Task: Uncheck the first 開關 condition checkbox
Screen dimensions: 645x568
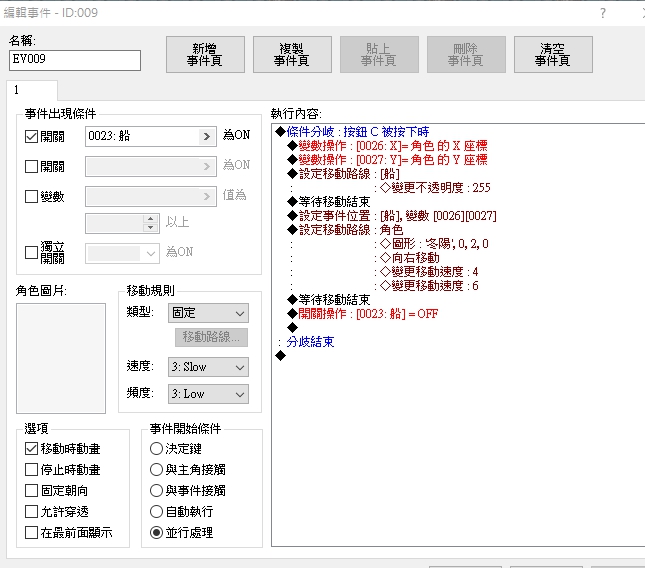Action: 32,136
